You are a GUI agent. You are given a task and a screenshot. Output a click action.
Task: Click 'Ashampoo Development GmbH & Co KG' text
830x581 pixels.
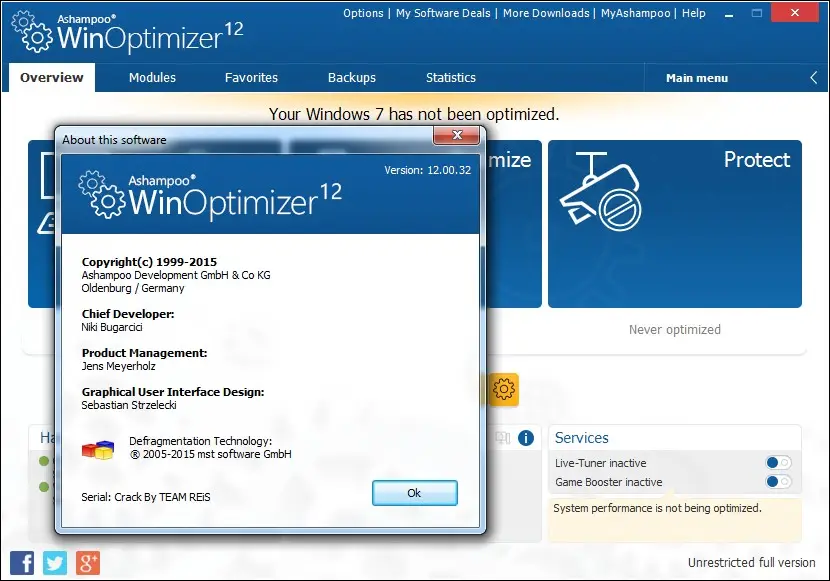click(176, 275)
